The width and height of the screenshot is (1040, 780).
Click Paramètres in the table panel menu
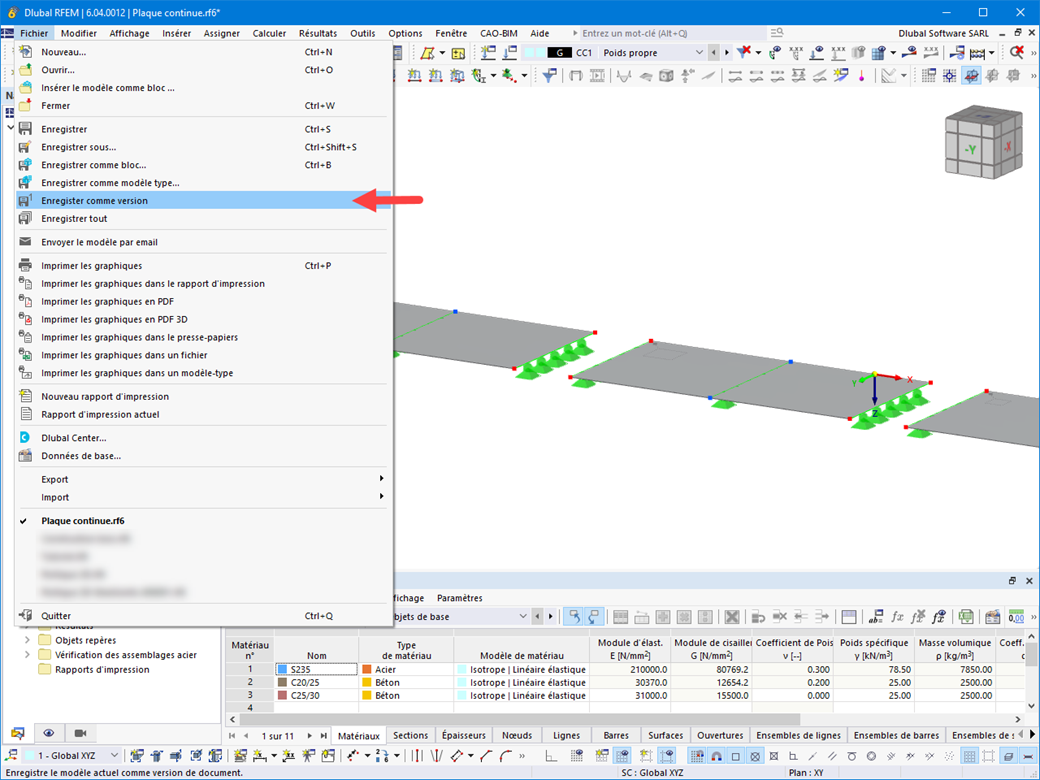tap(460, 598)
